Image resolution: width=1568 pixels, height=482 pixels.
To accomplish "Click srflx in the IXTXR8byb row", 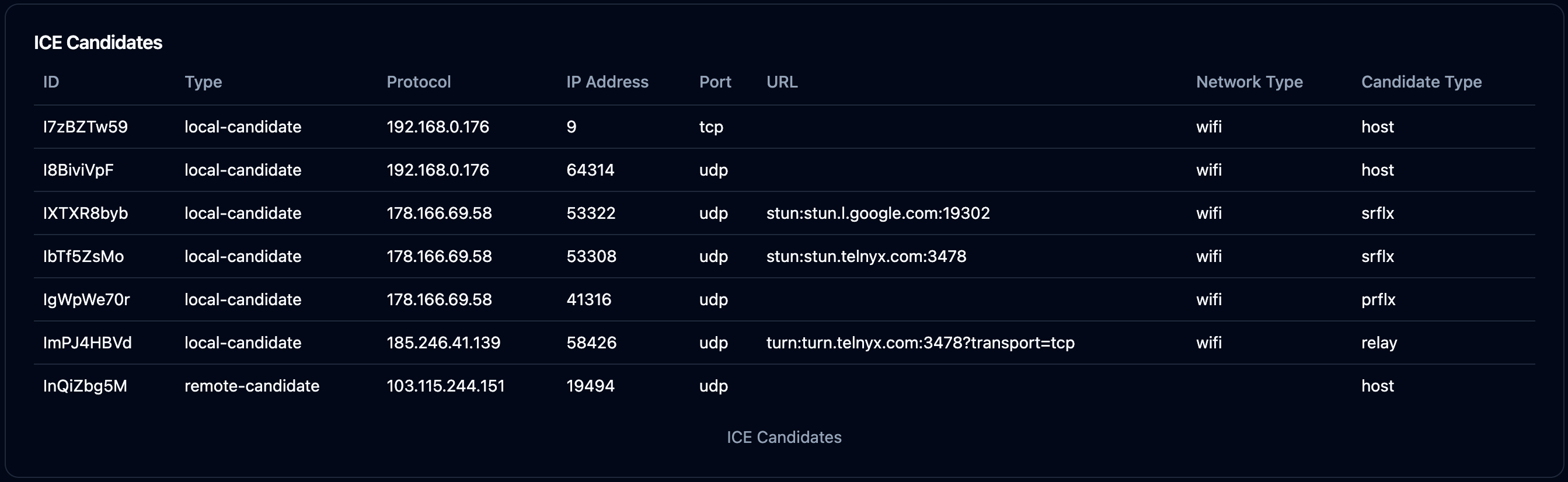I will pyautogui.click(x=1378, y=213).
